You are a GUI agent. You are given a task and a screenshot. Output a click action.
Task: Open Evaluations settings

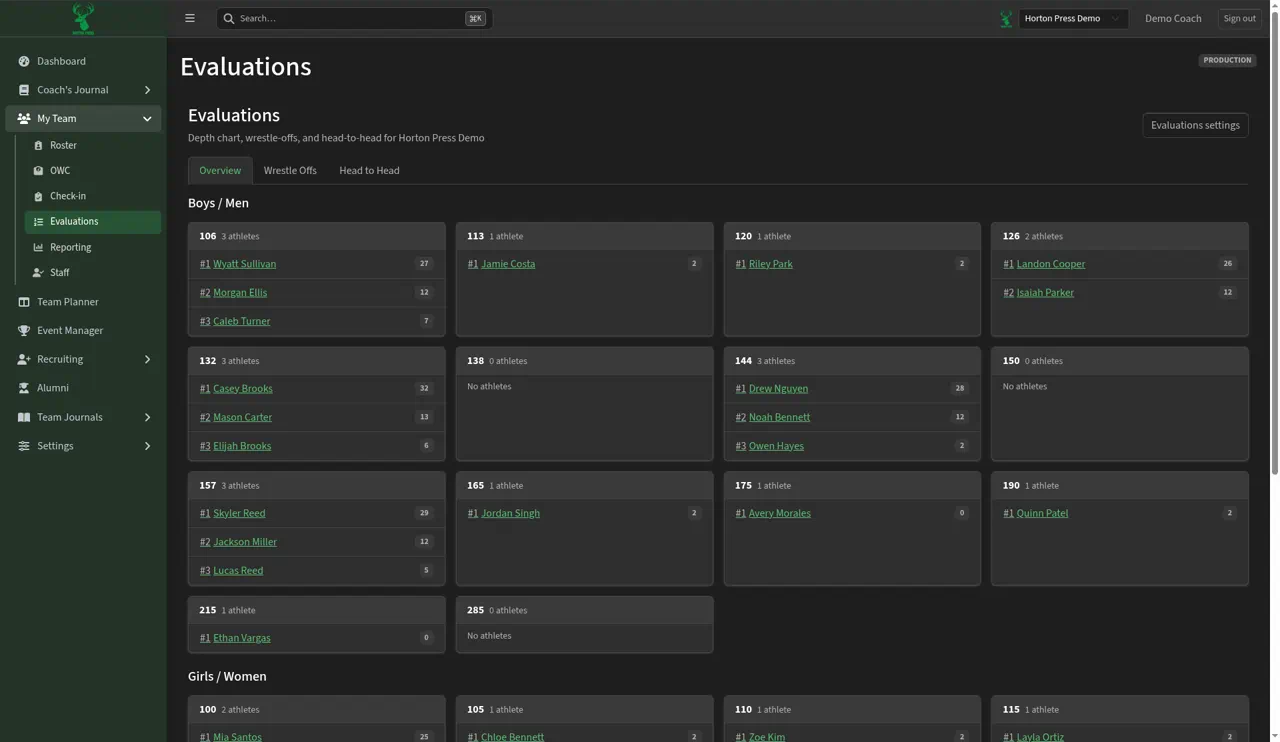1195,125
